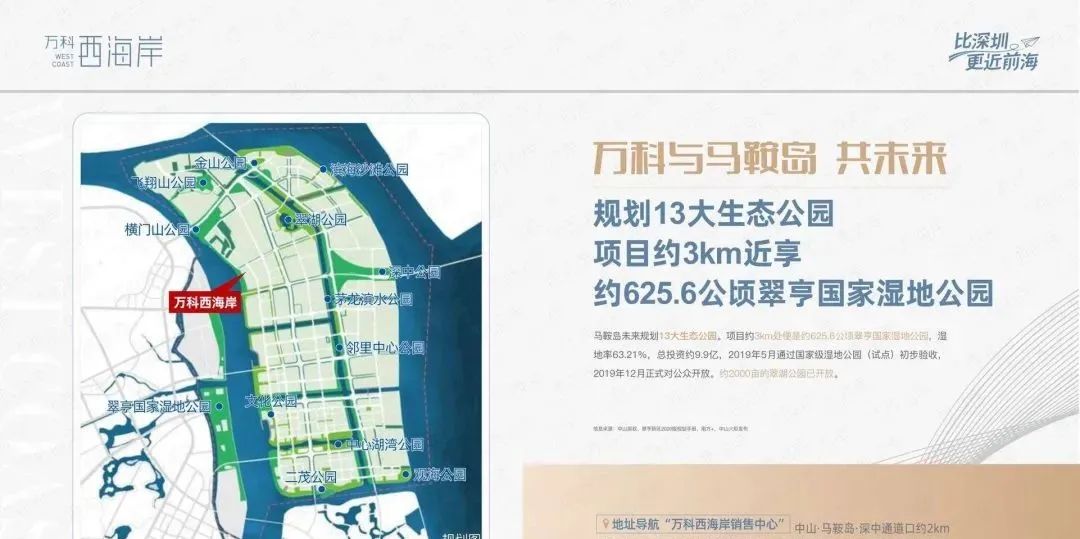
Task: Click the text 中山·马鞍岛·深中通道口约2km
Action: 871,529
